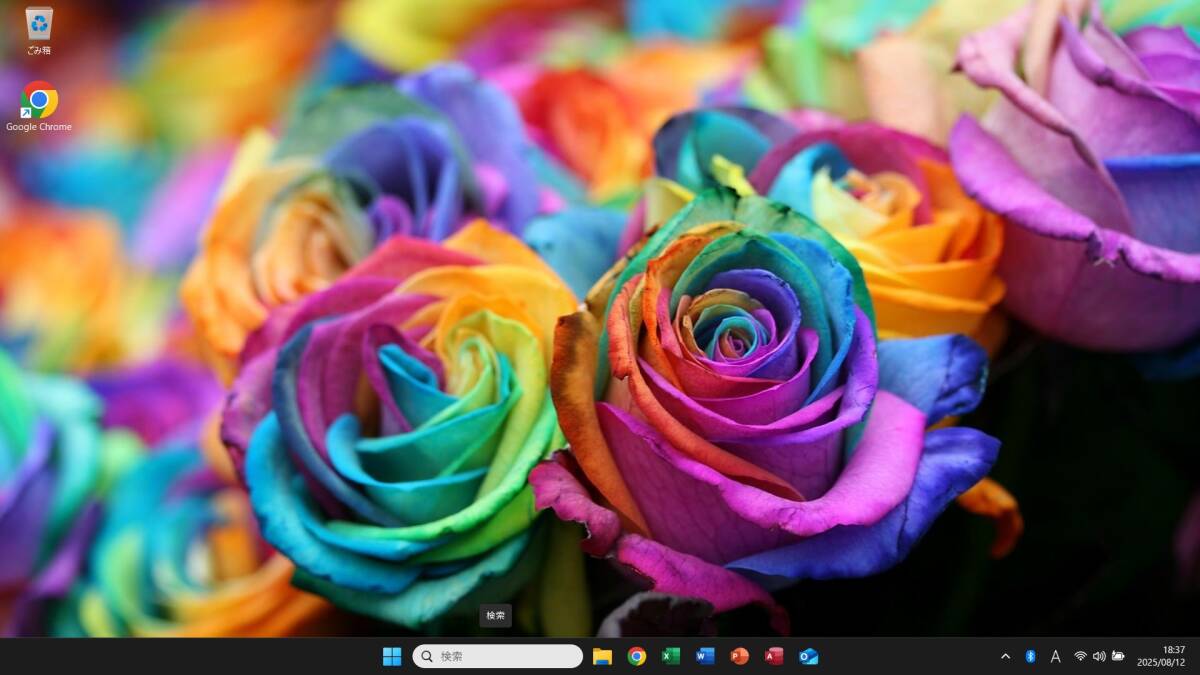This screenshot has height=675, width=1200.
Task: Open Excel from the taskbar
Action: click(671, 656)
